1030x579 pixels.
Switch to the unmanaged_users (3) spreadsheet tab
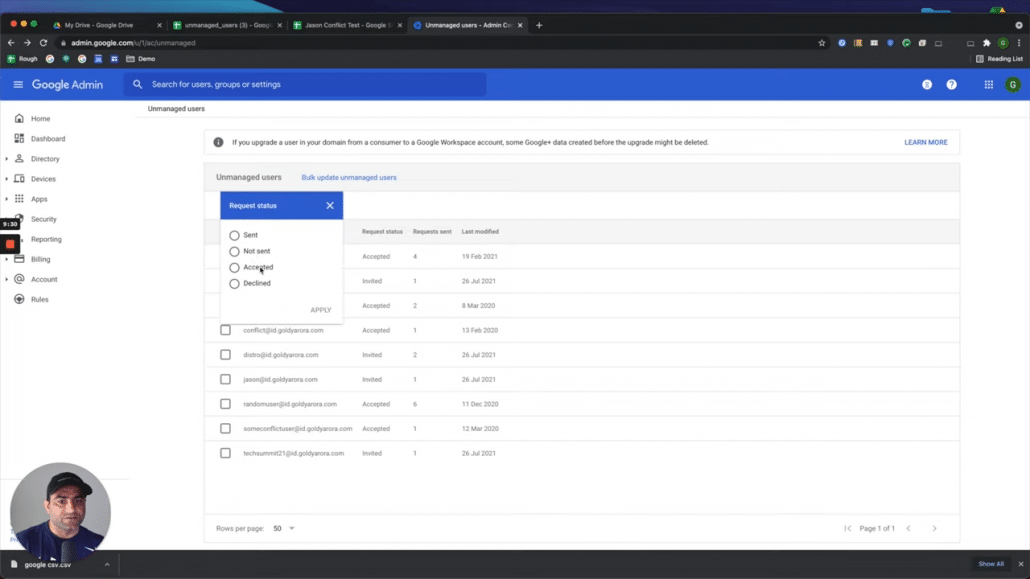point(227,25)
